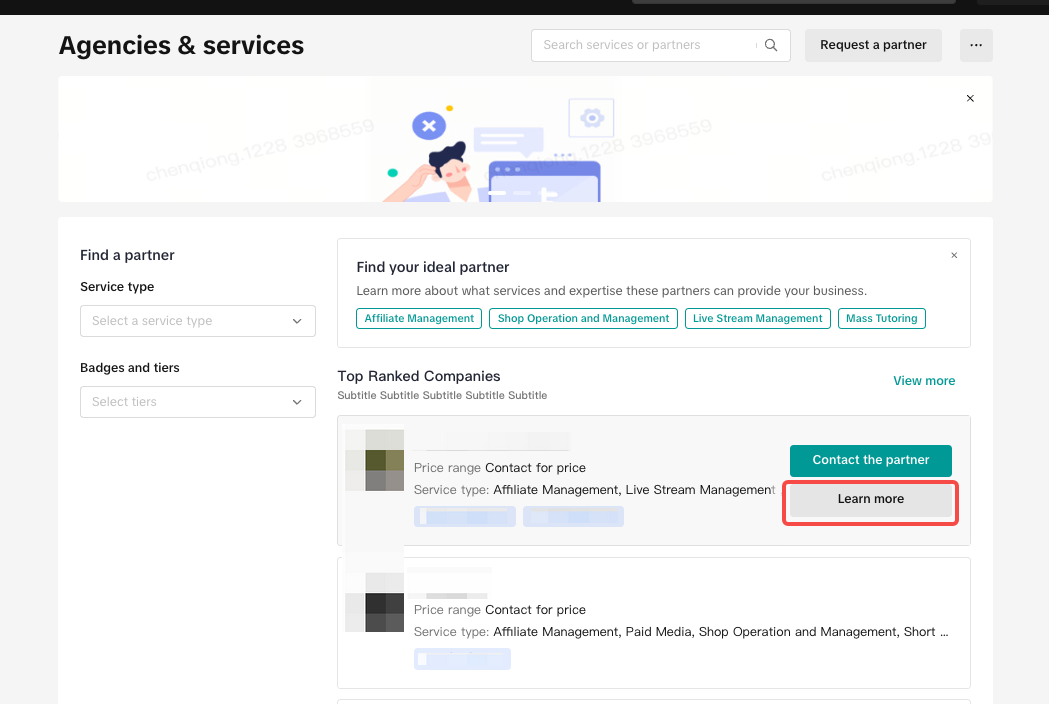
Task: Choose the Live Stream Management tag
Action: [758, 319]
